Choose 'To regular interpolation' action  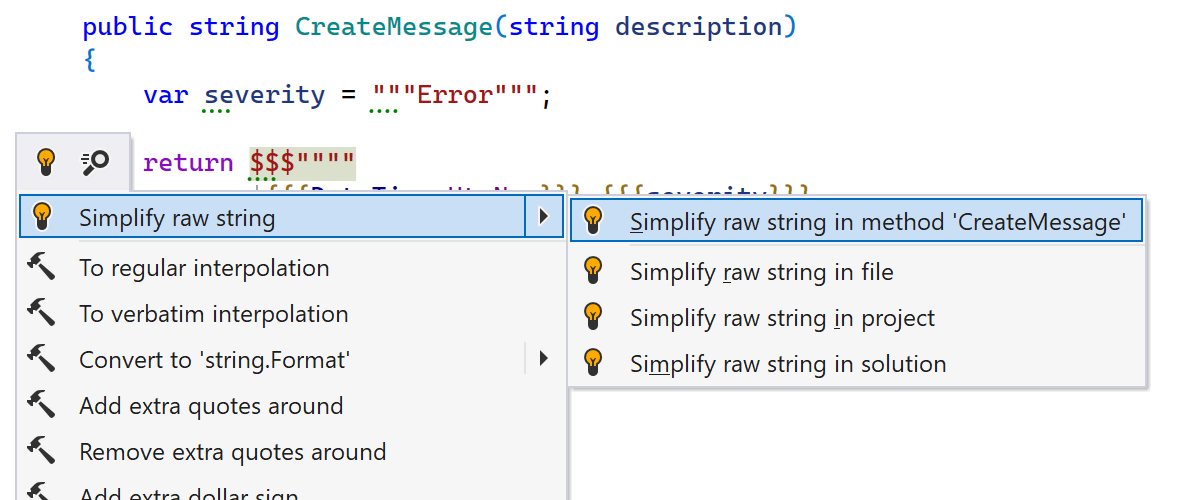pos(204,268)
